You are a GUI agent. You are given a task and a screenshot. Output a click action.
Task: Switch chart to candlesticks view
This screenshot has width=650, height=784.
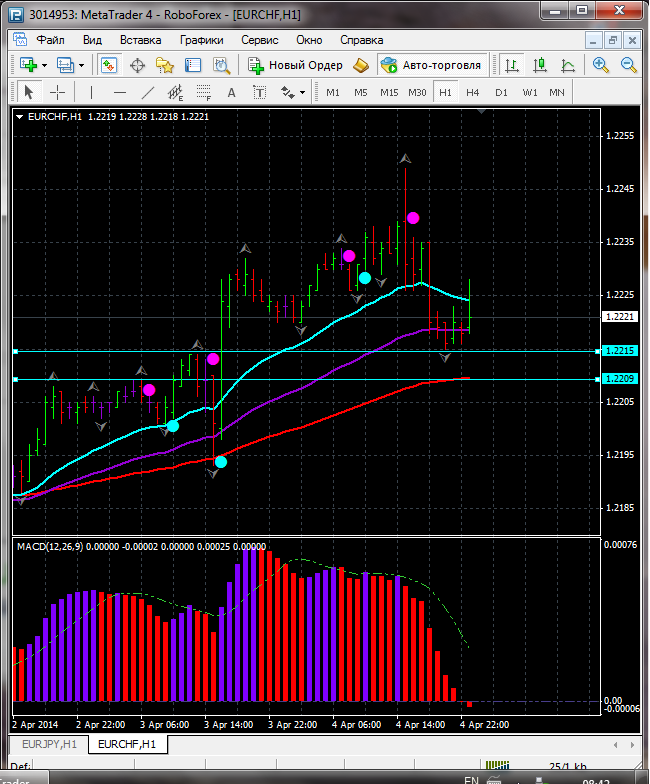point(540,65)
